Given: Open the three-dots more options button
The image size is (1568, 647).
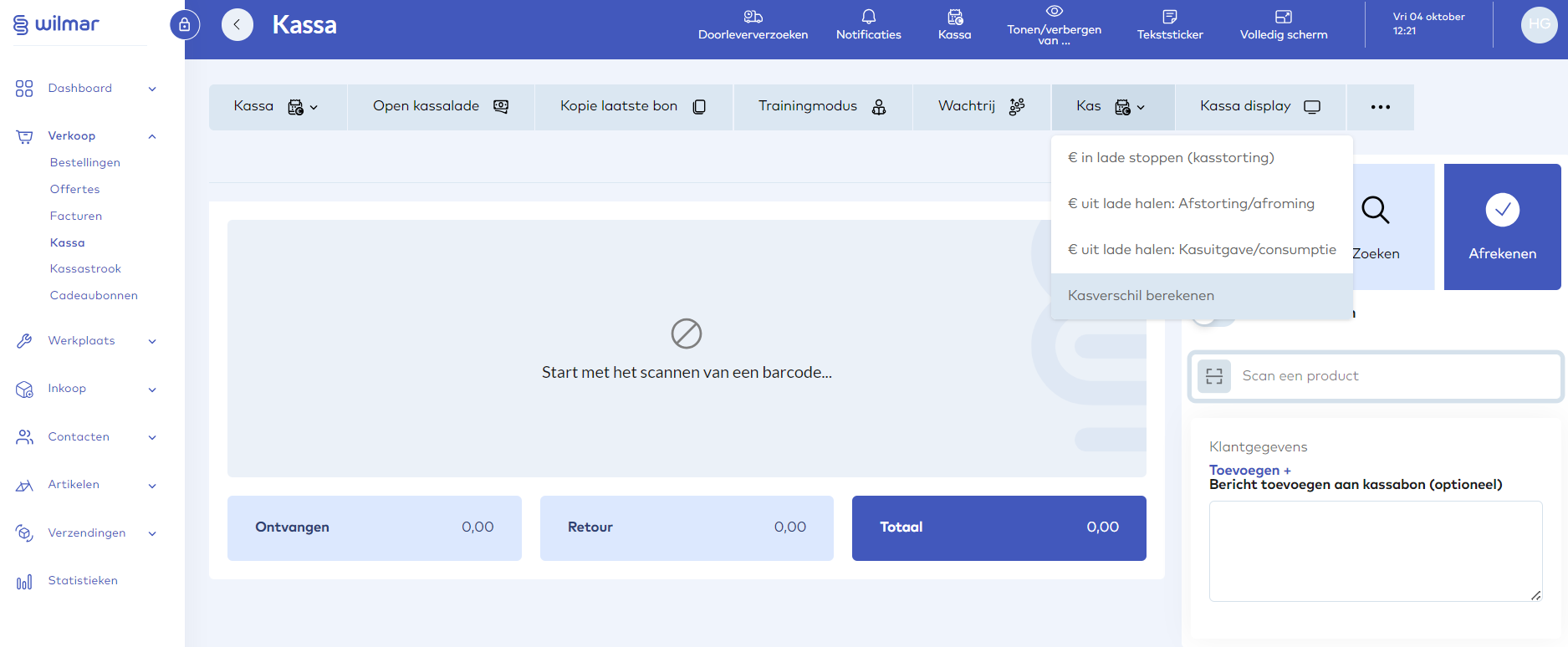Looking at the screenshot, I should pos(1380,107).
